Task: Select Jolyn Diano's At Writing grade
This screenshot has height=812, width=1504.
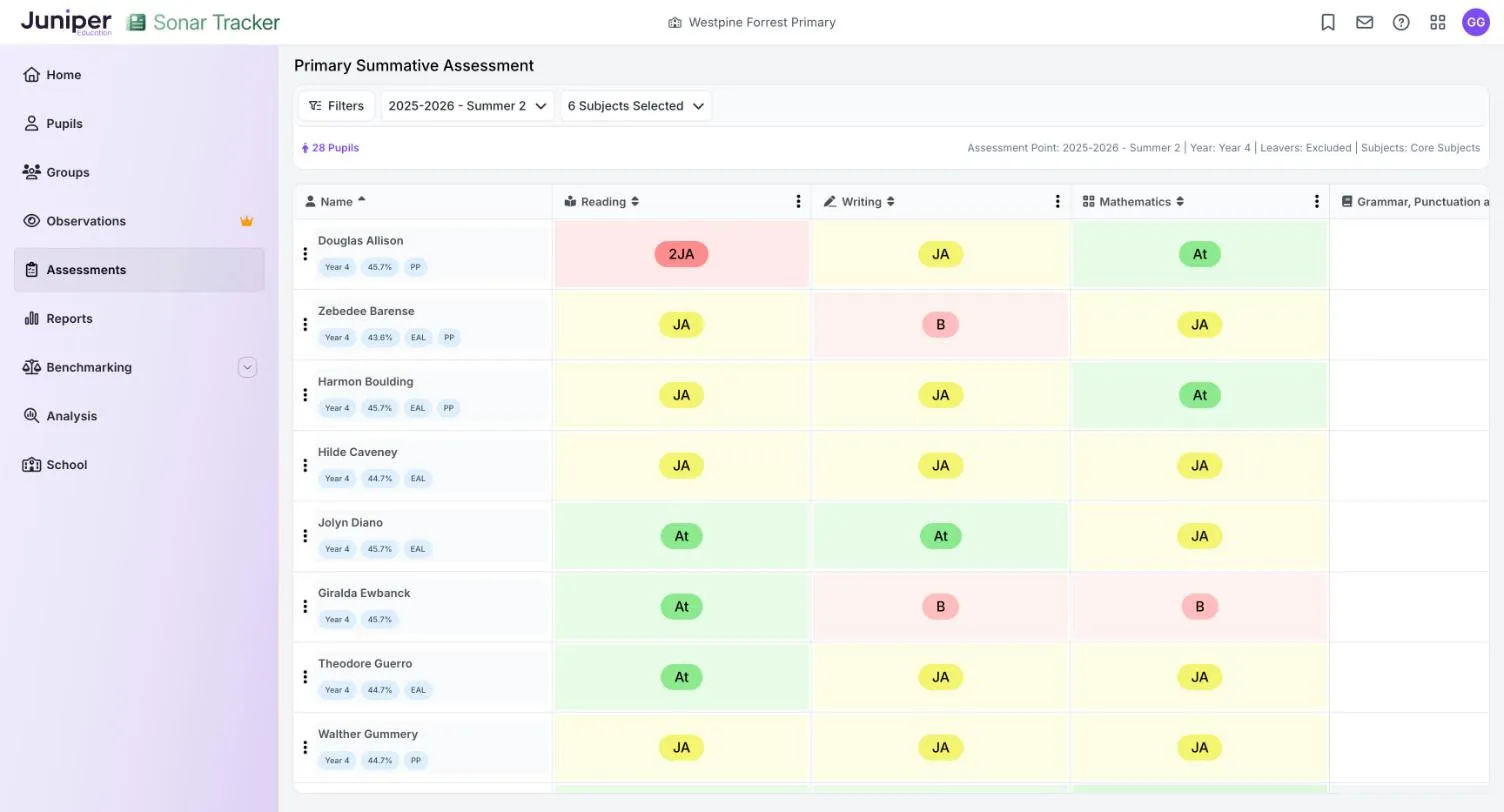Action: tap(940, 536)
